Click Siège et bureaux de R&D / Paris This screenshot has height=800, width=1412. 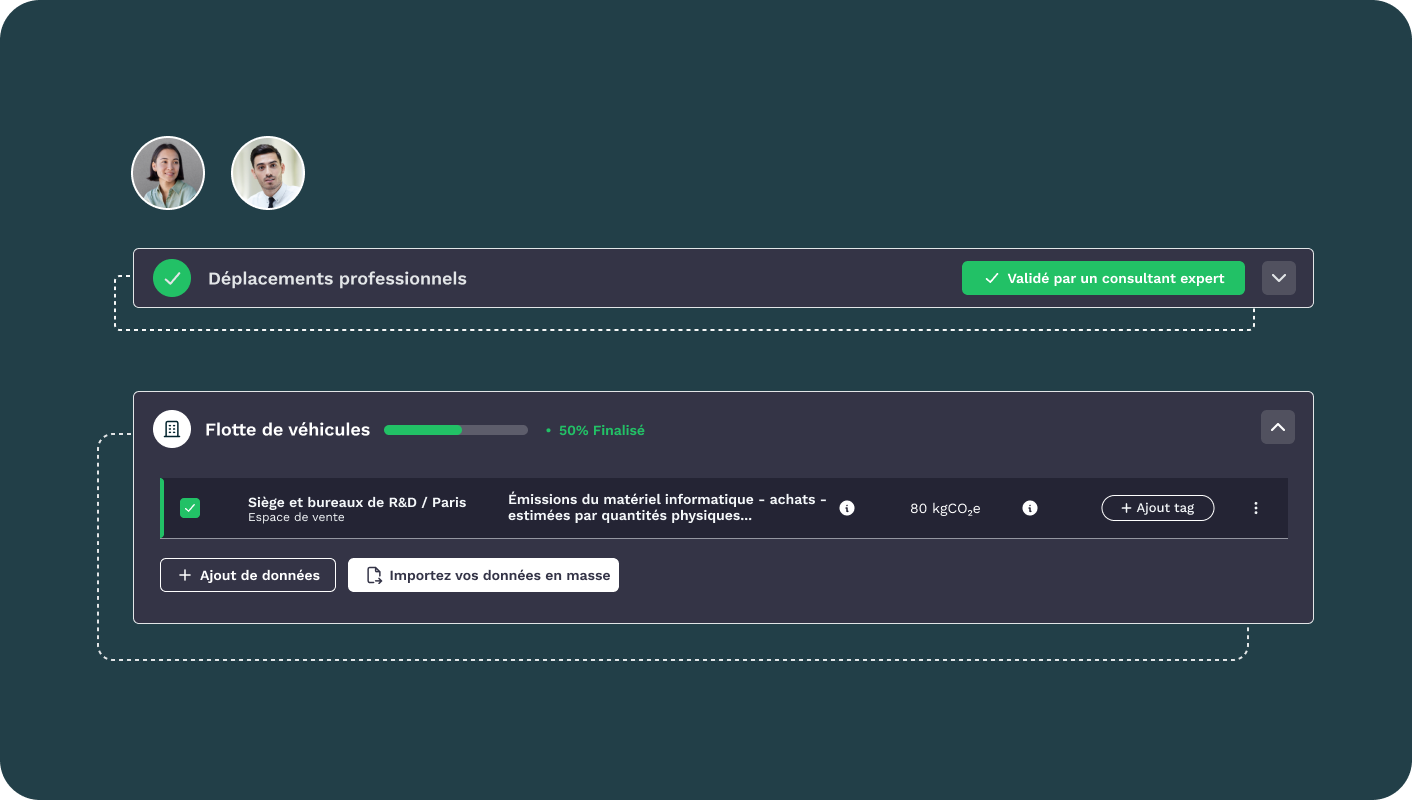point(357,502)
